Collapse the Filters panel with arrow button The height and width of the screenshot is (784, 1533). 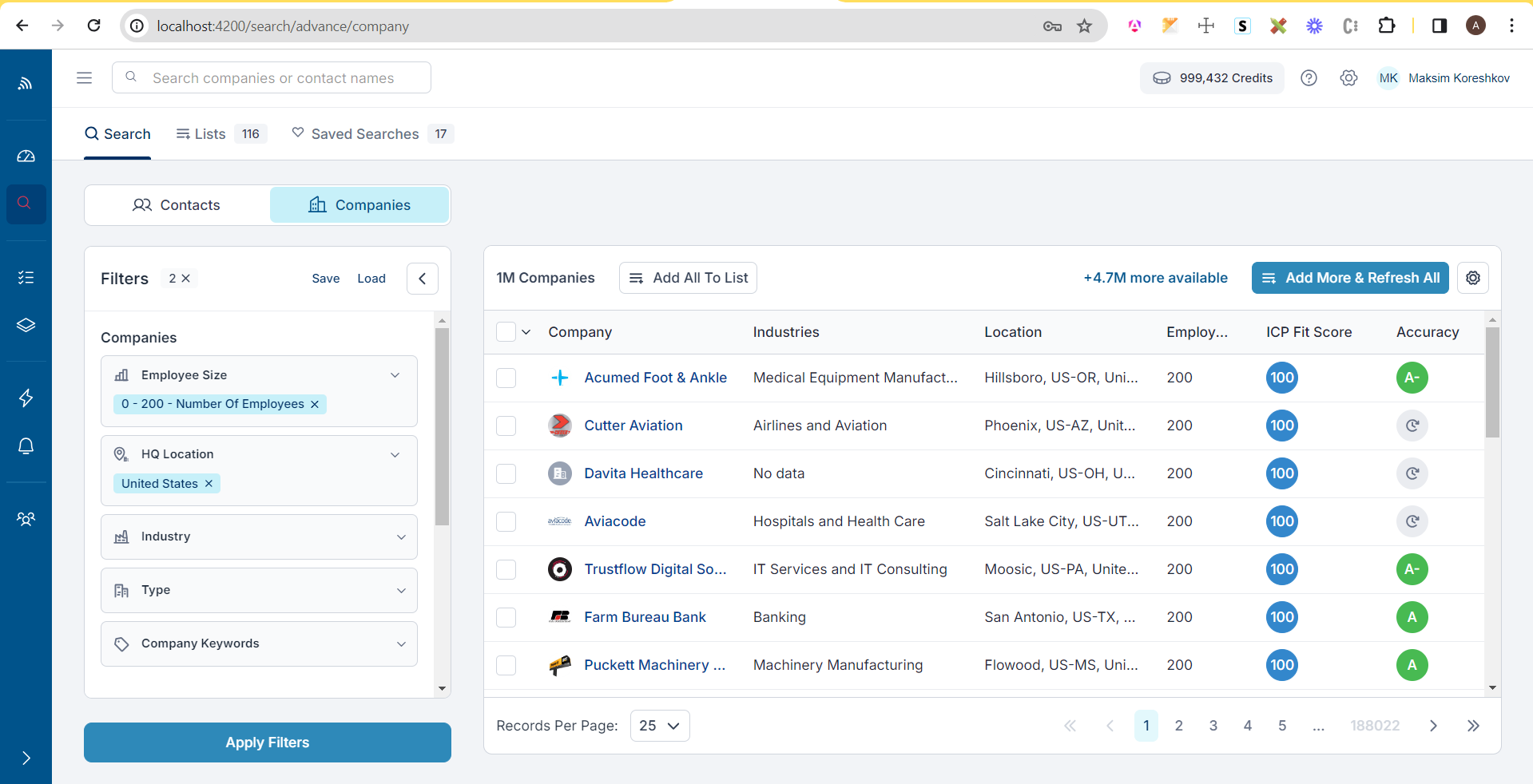coord(422,279)
